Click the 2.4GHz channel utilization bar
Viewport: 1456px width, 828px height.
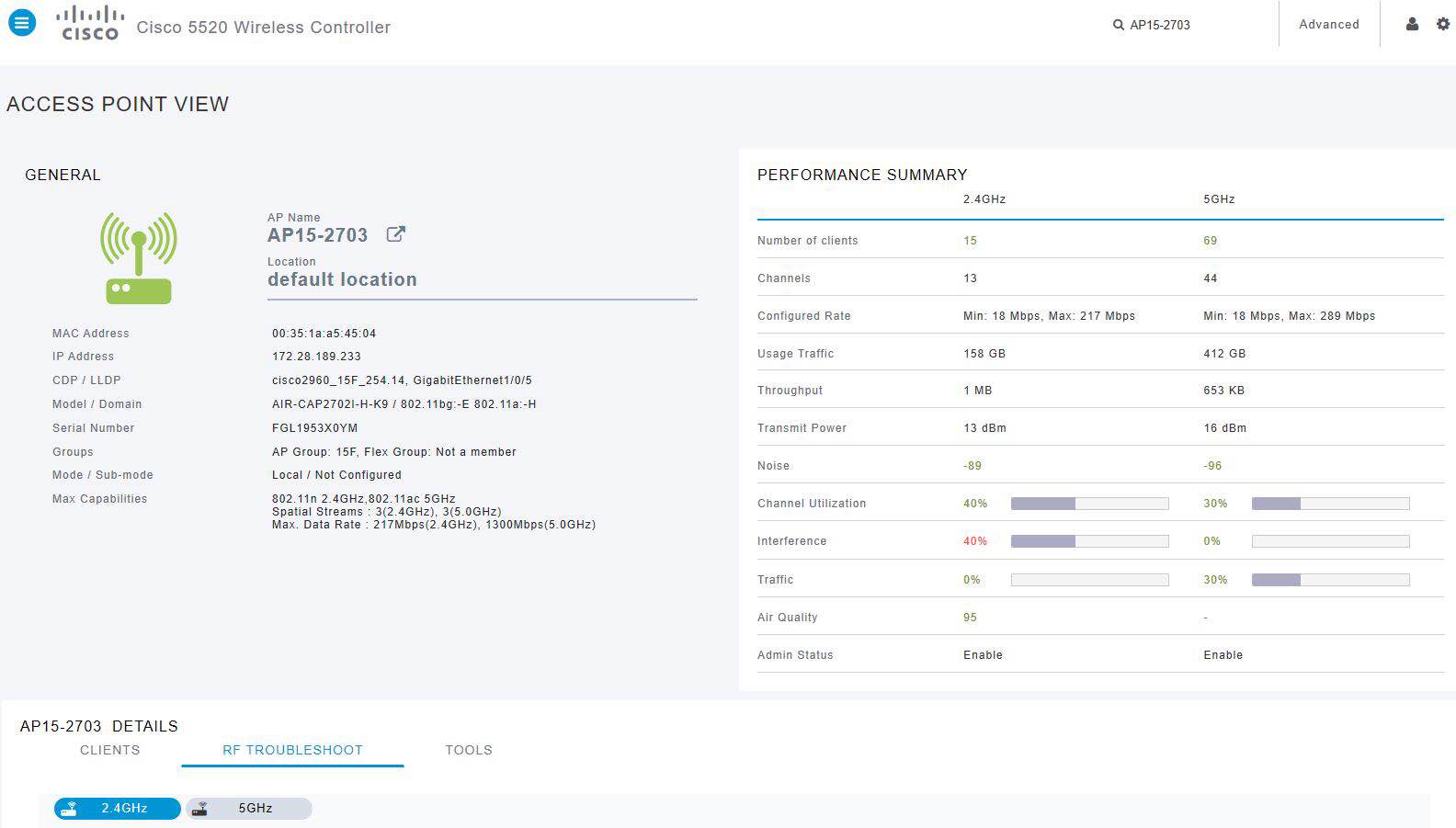click(1089, 504)
